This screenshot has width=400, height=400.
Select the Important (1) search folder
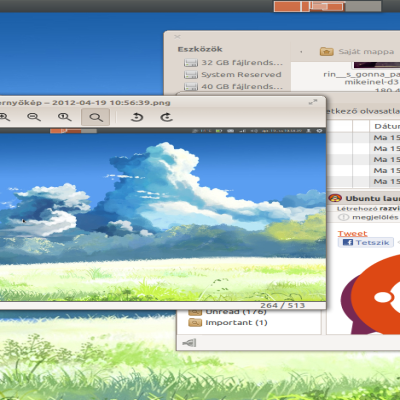coord(228,322)
